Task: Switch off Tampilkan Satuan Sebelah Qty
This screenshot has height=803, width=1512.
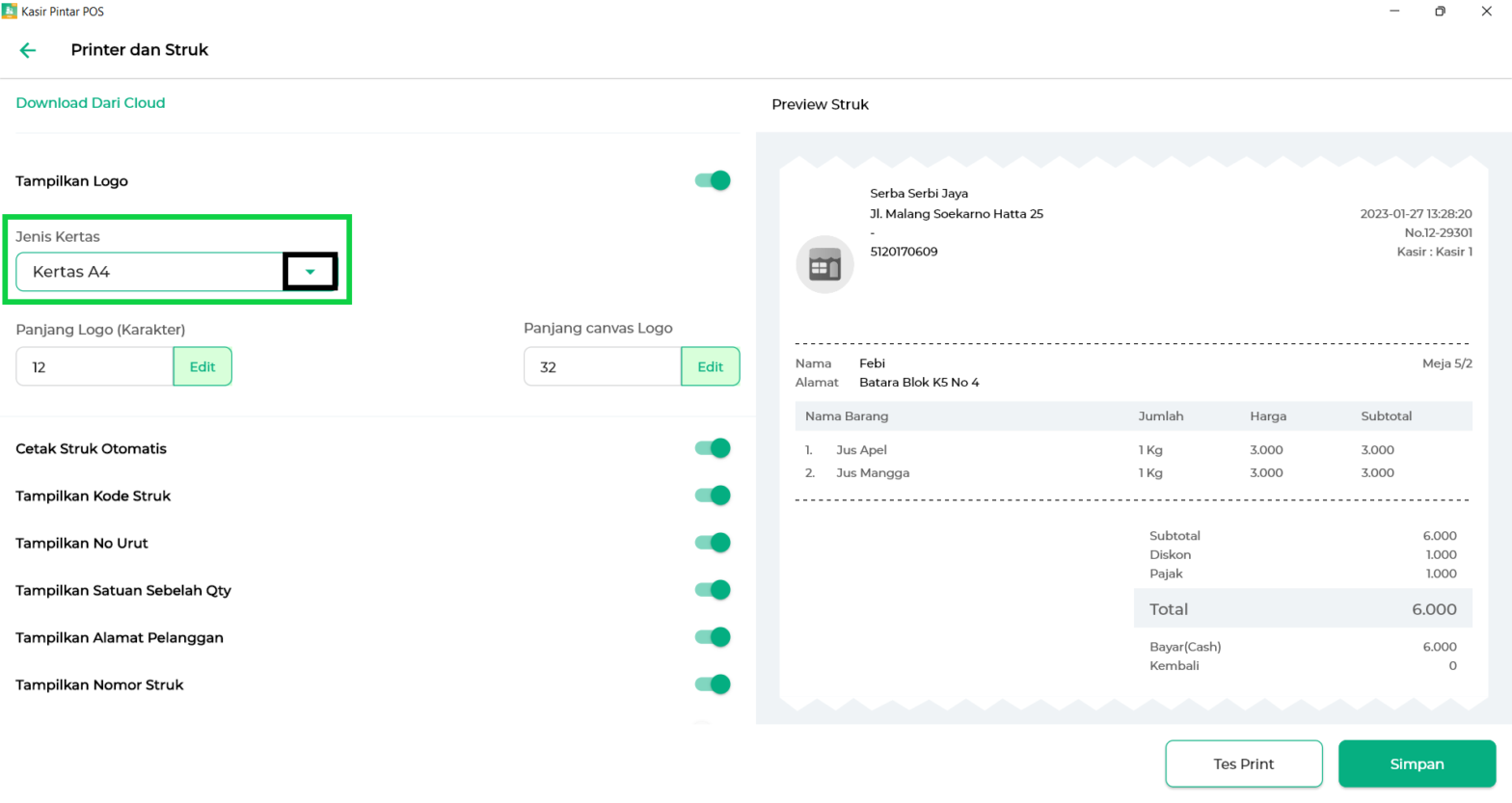Action: [713, 590]
